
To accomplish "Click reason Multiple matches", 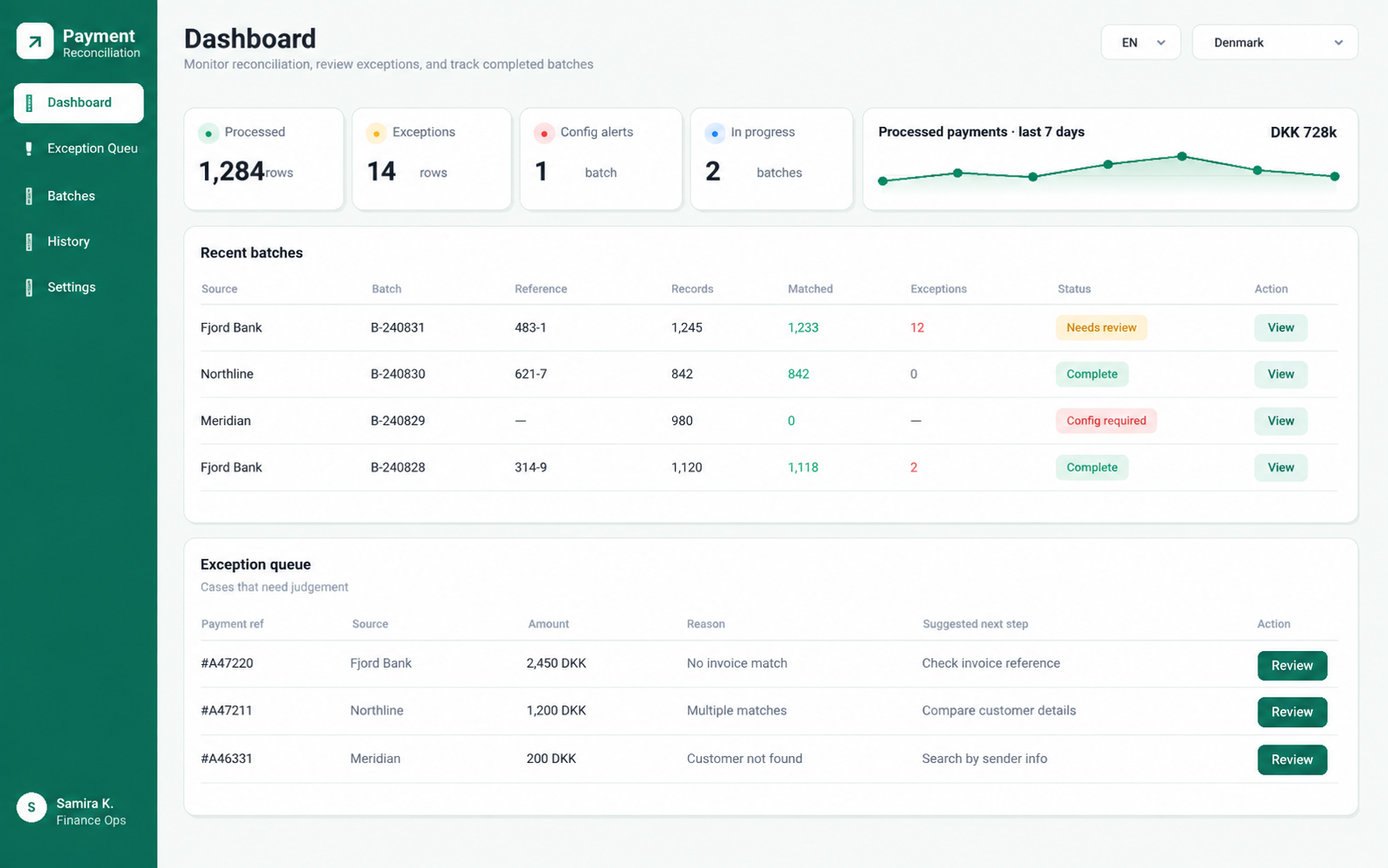I will (737, 710).
